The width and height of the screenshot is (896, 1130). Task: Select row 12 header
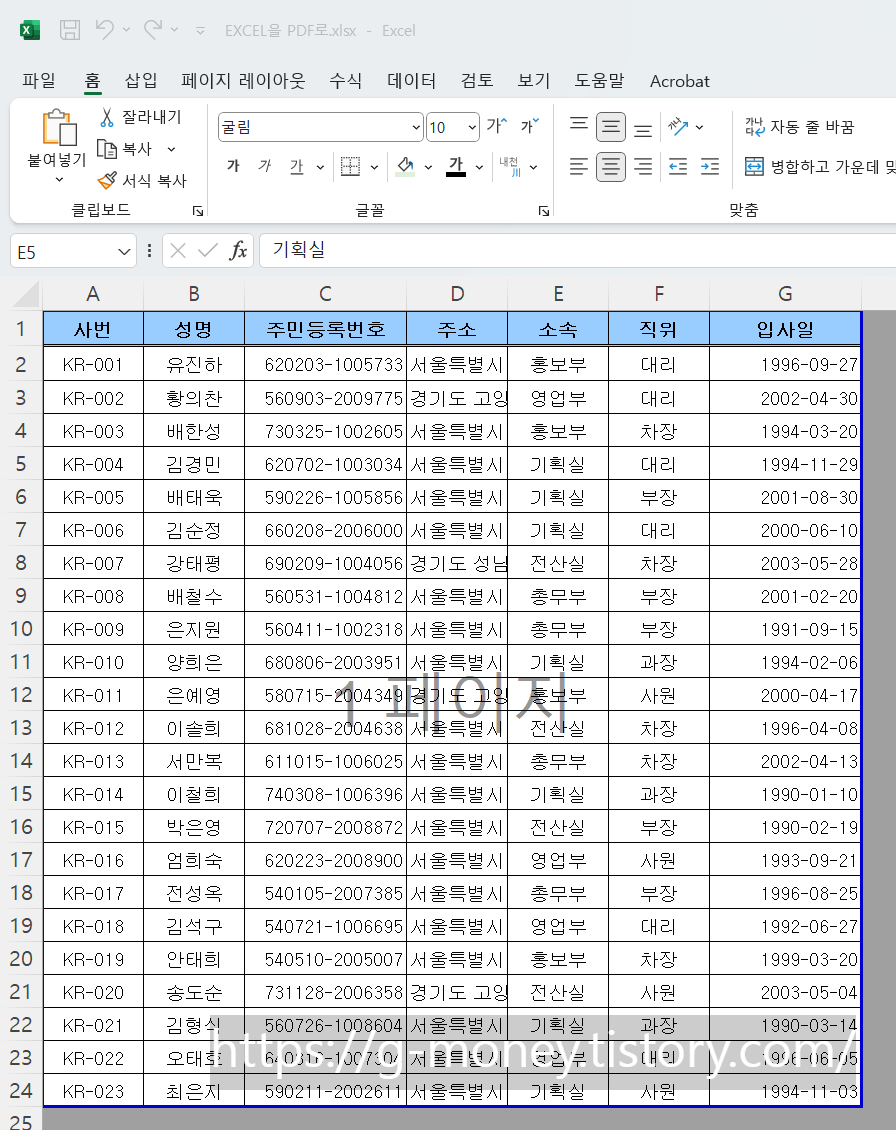coord(21,695)
